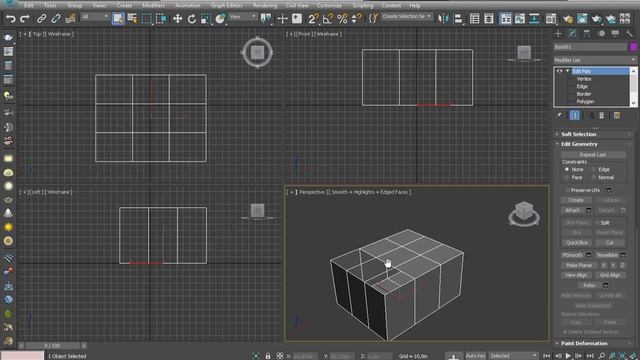Select the Select and Link chain icon

pyautogui.click(x=41, y=19)
